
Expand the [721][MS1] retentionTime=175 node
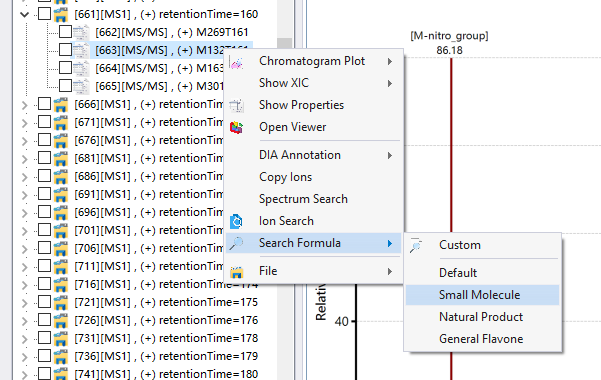click(25, 303)
